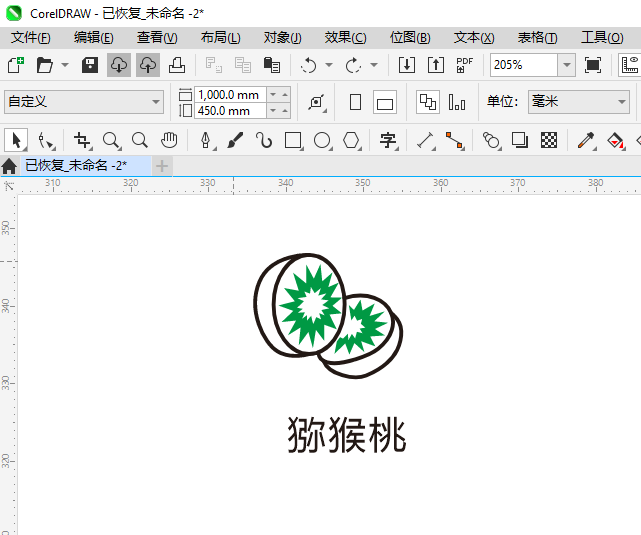The image size is (641, 535).
Task: Open the 文件(F) menu
Action: click(x=31, y=38)
